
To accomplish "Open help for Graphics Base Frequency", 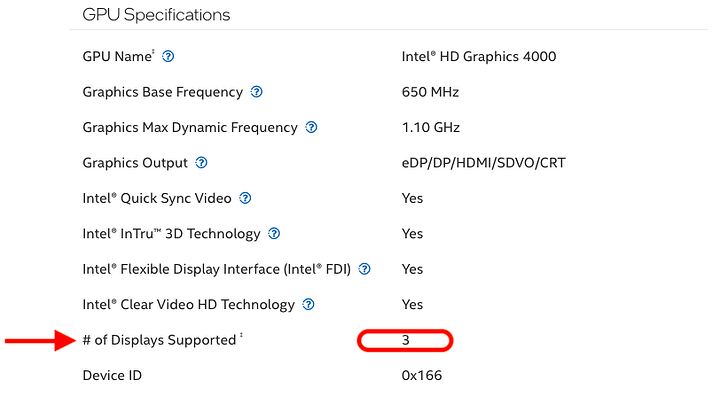I will (257, 92).
